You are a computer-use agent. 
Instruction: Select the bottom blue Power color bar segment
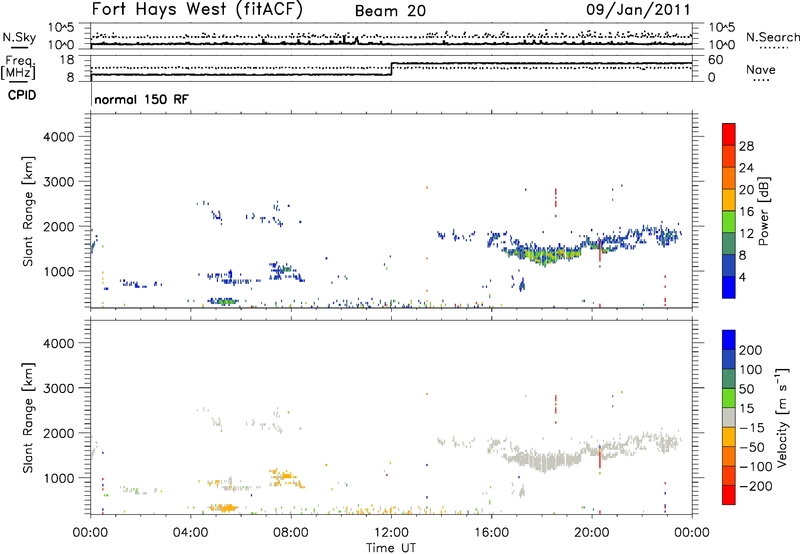729,287
